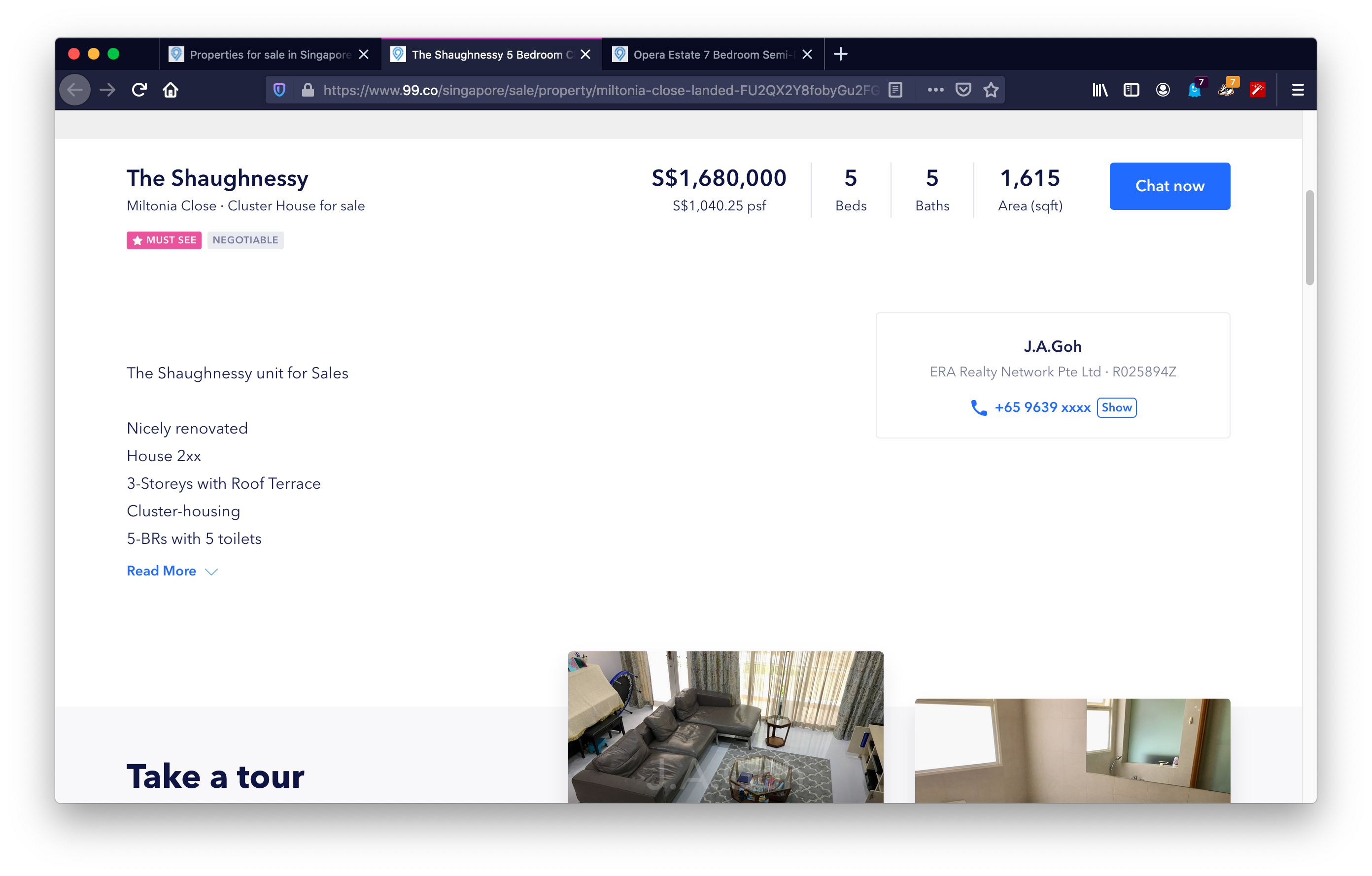Click the page vertical scrollbar
The width and height of the screenshot is (1372, 876).
pos(1309,238)
